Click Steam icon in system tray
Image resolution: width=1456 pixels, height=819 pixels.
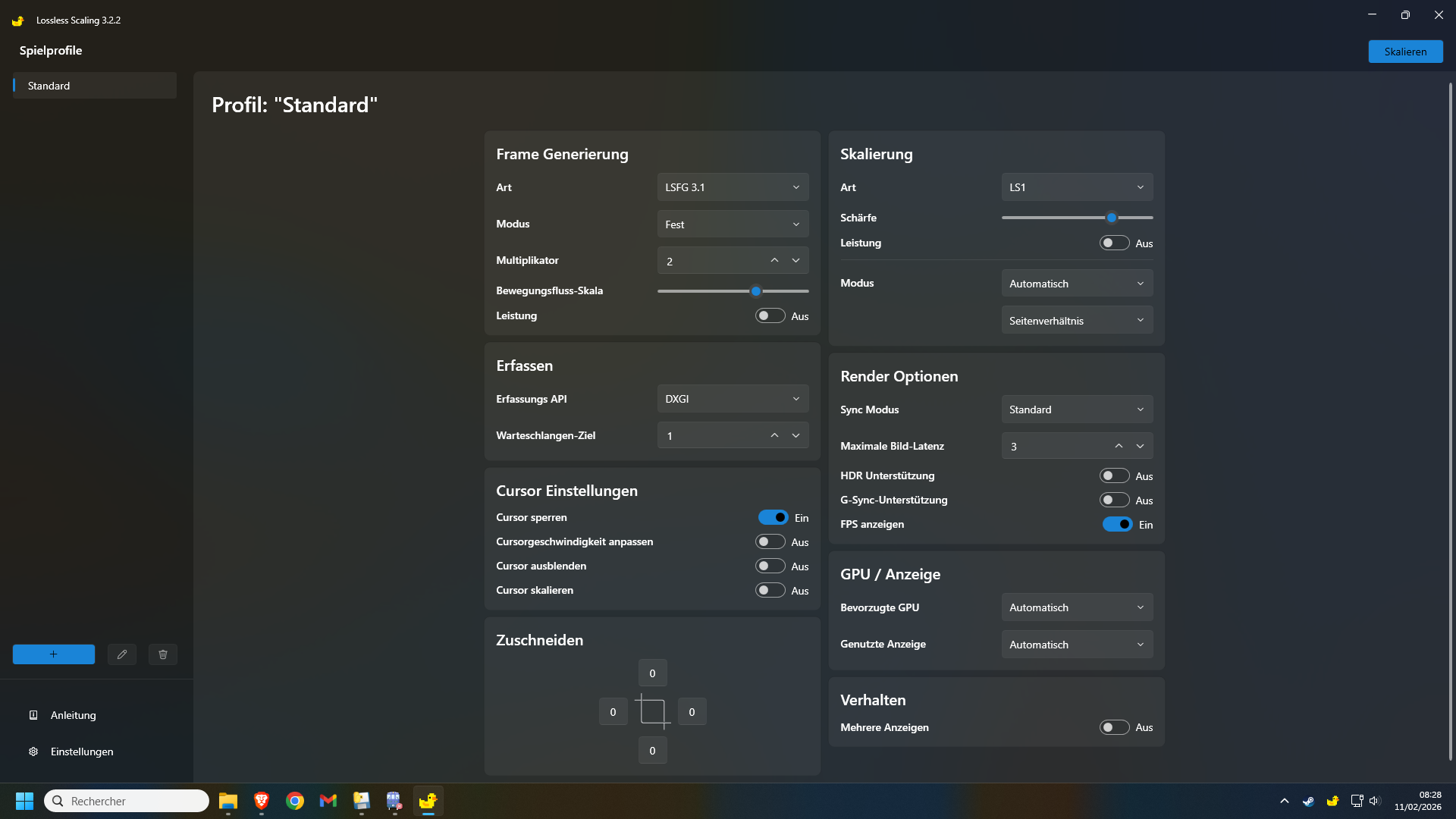1308,801
